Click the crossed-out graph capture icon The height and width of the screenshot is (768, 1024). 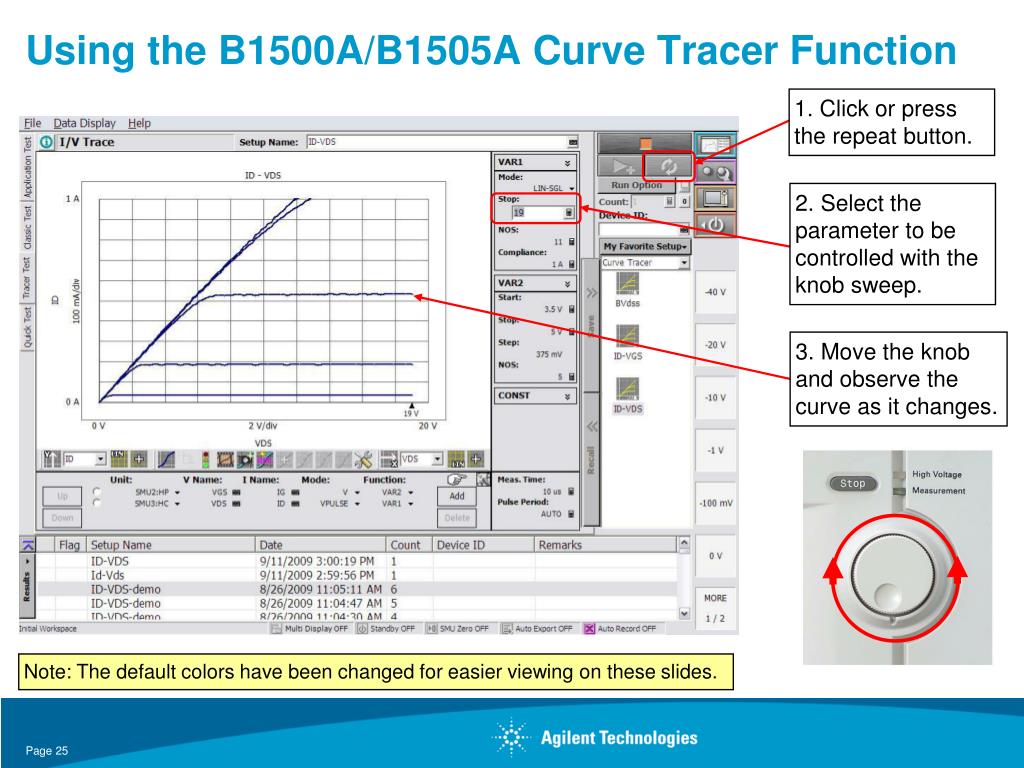click(225, 459)
